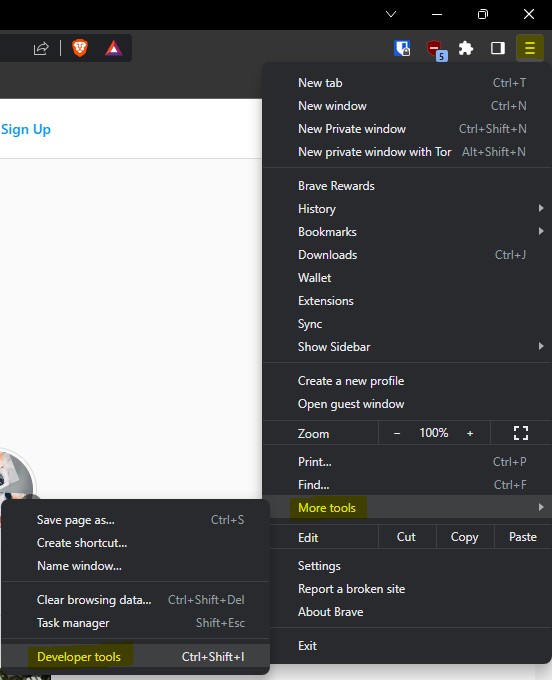This screenshot has height=680, width=552.
Task: Click the Brave Shields lion icon
Action: click(x=80, y=48)
